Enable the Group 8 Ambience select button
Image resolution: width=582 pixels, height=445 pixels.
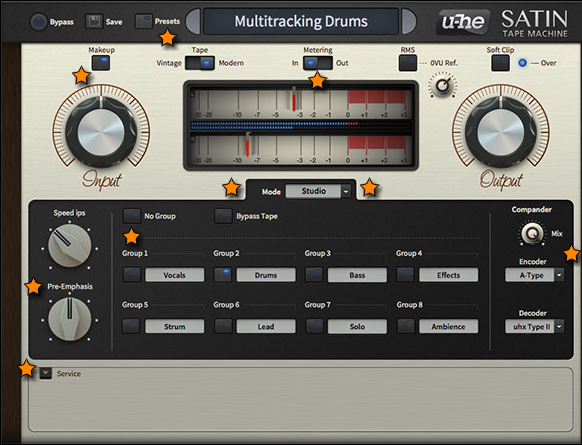point(406,326)
